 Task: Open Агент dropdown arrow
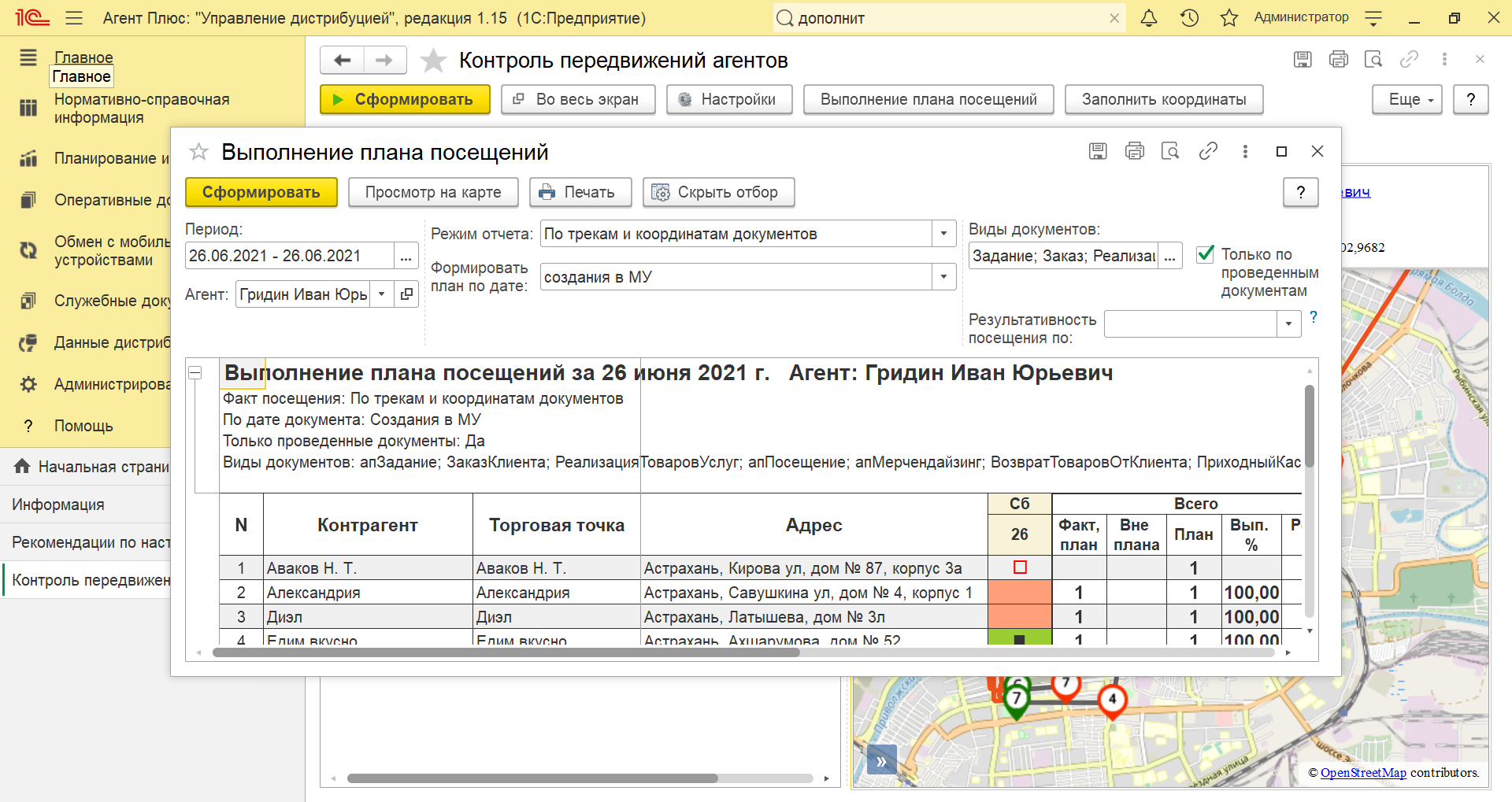coord(381,294)
